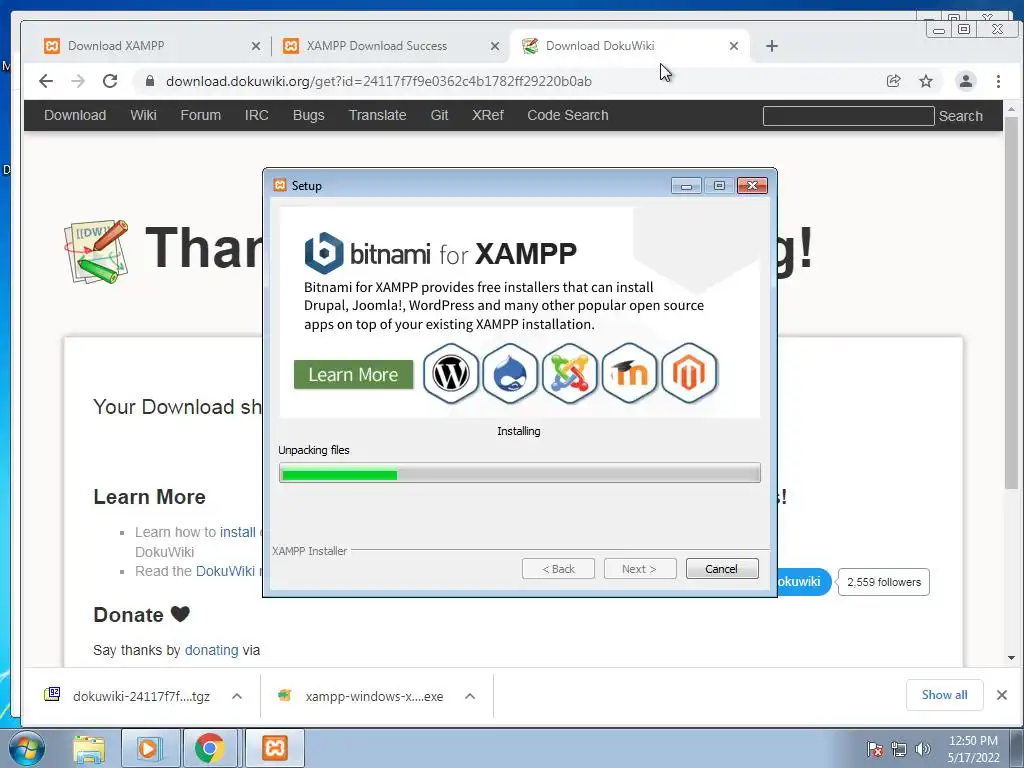Click the Joomla icon in the Bitnami banner
This screenshot has height=768, width=1024.
click(x=569, y=374)
